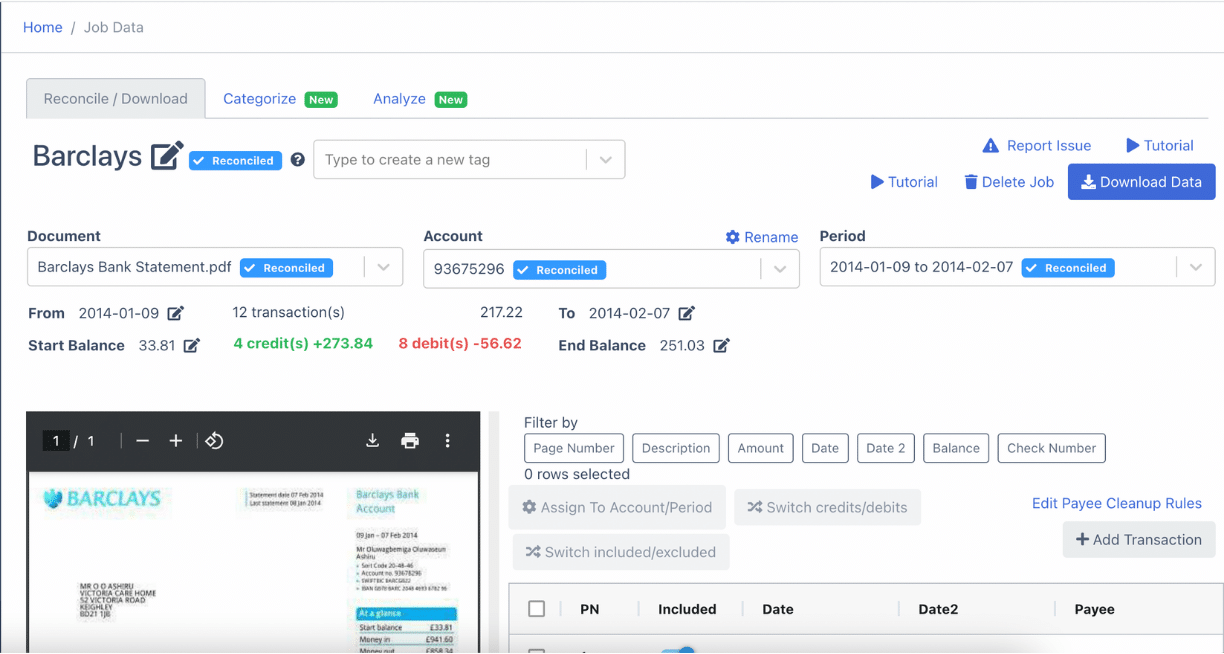Rotate the PDF document
1224x654 pixels.
point(214,441)
